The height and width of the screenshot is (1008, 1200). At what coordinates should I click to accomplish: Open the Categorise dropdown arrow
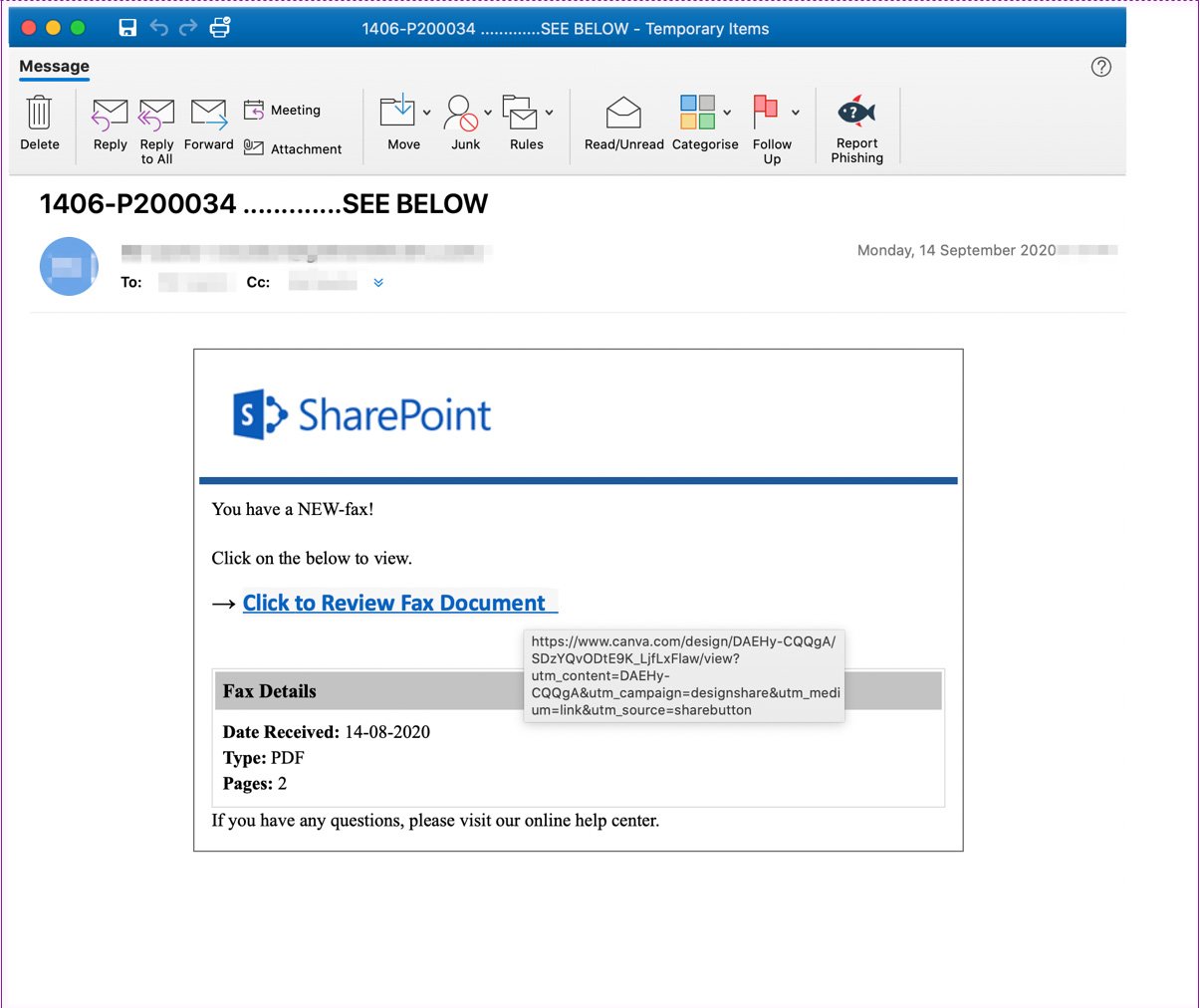(727, 113)
